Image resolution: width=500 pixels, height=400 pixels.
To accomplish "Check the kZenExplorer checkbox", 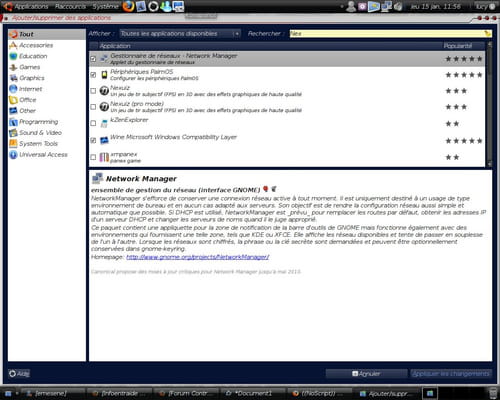I will 93,123.
